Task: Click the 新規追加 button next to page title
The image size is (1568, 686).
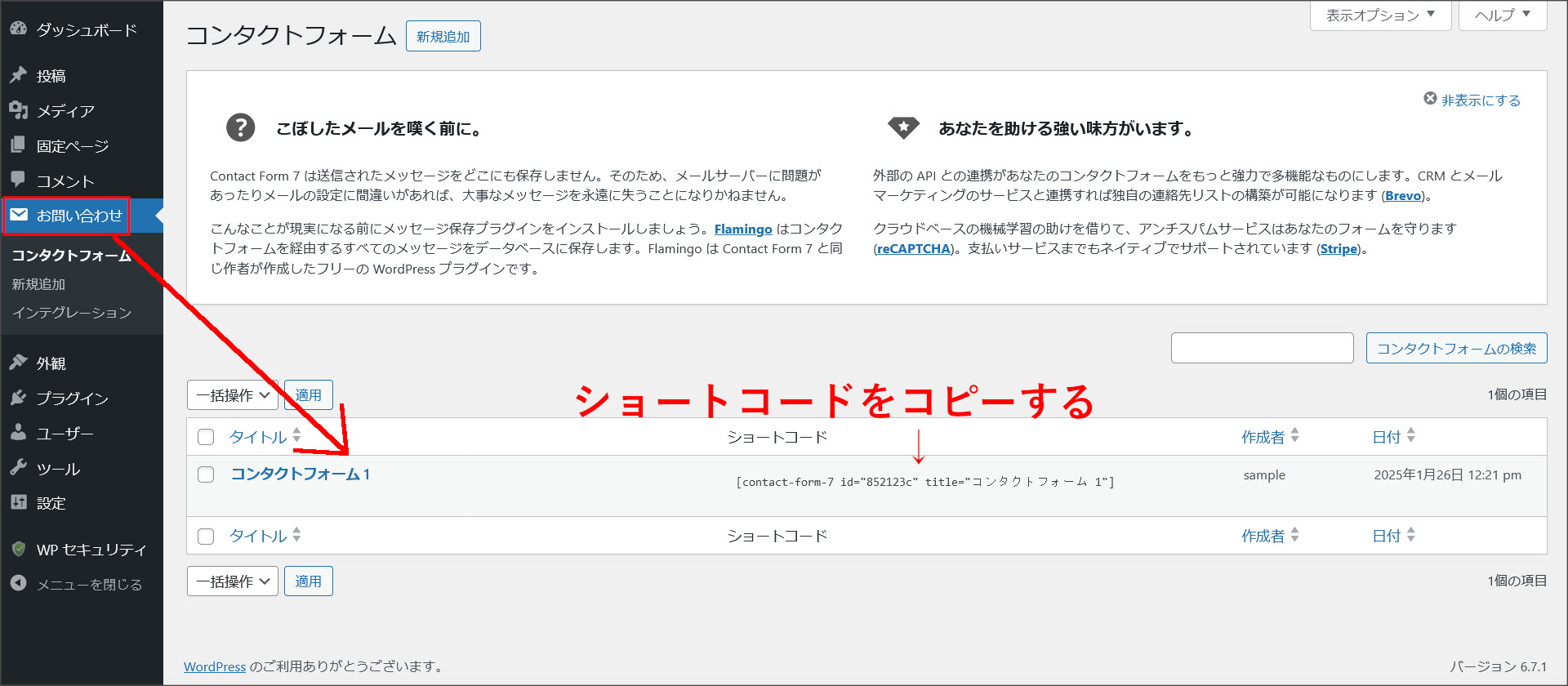Action: point(443,37)
